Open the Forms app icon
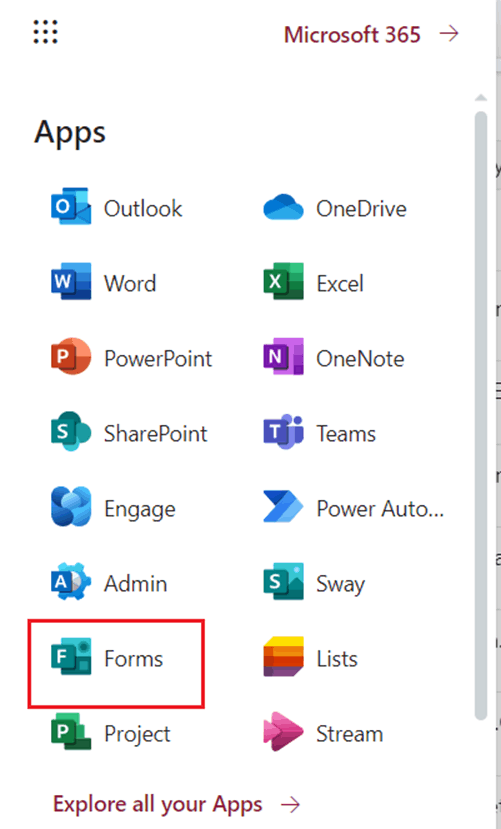The height and width of the screenshot is (829, 501). (71, 657)
